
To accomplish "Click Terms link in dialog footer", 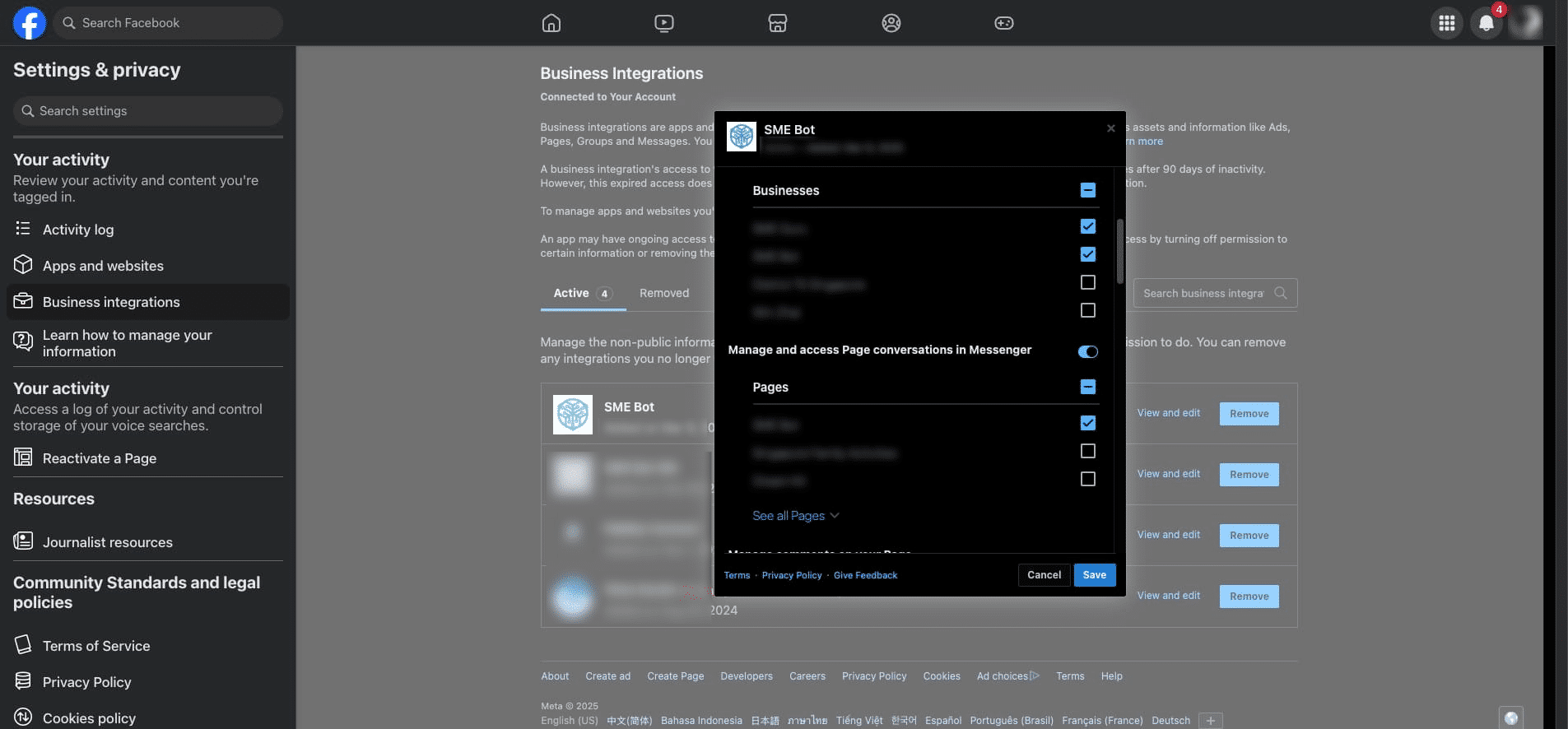I will [737, 576].
